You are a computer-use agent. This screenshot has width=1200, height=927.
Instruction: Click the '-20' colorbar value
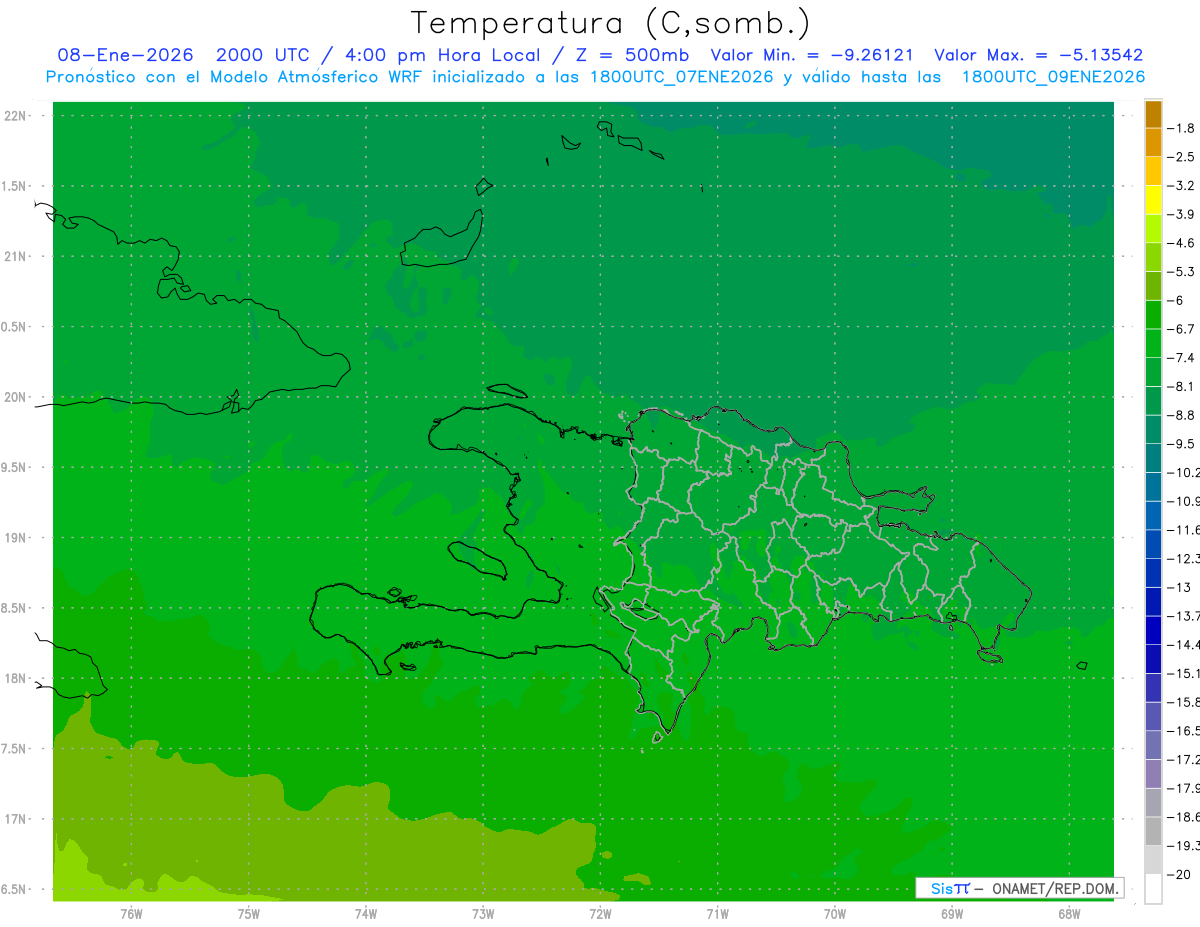1179,874
